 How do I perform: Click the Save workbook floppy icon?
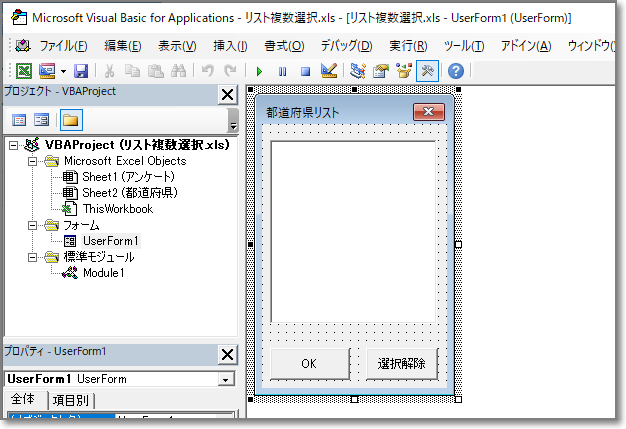point(81,71)
